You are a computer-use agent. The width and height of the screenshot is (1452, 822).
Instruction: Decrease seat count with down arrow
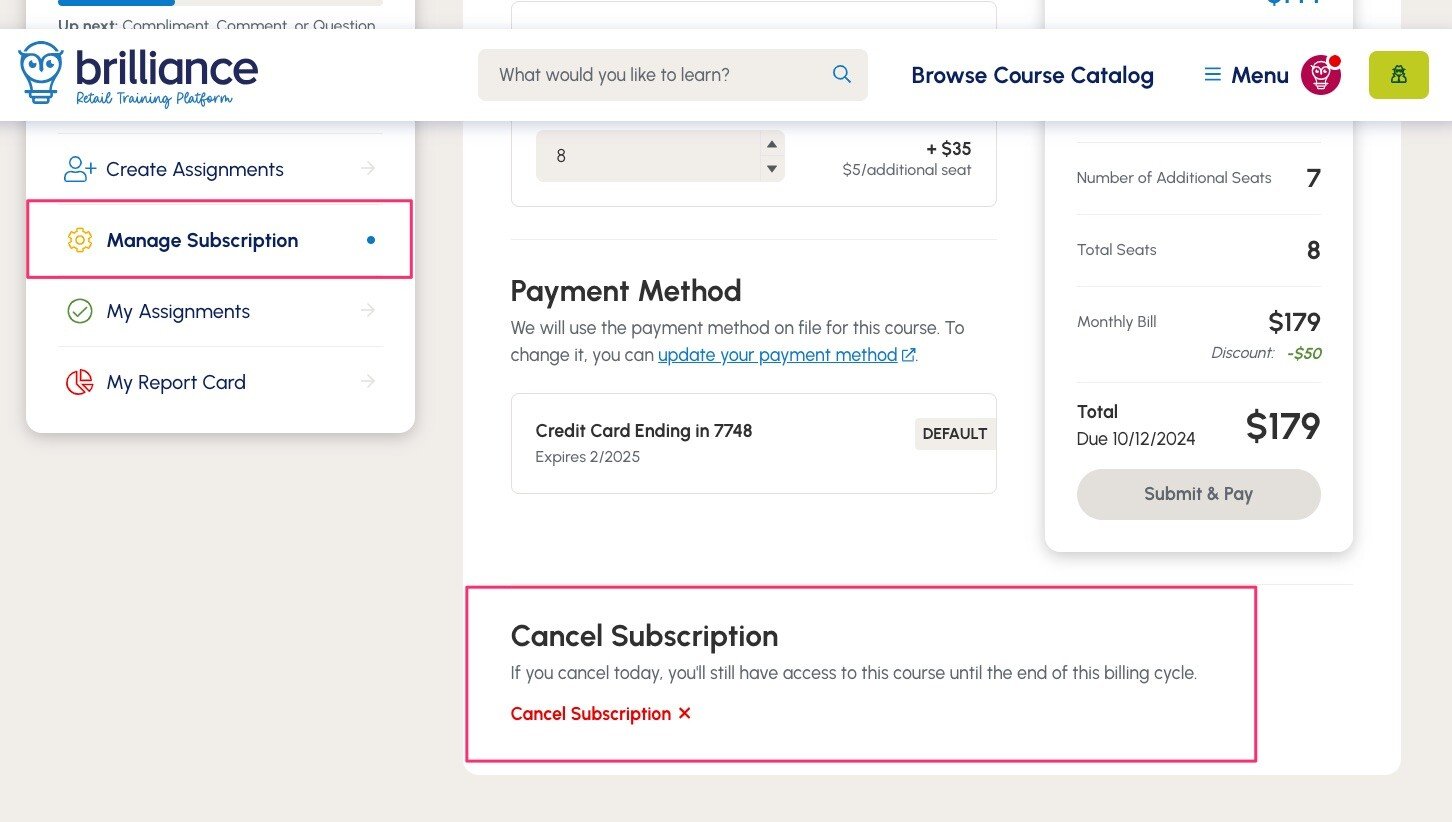pos(772,168)
